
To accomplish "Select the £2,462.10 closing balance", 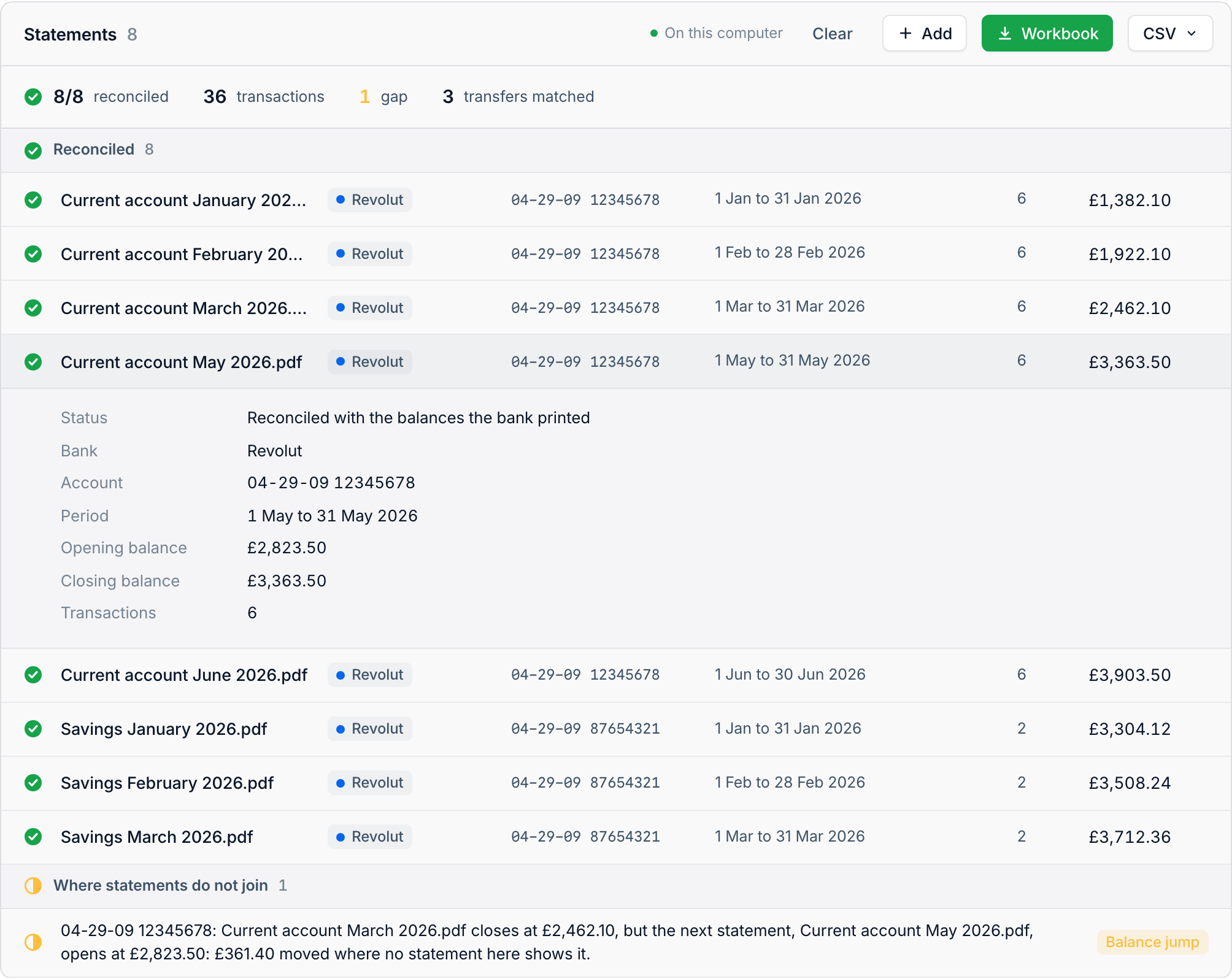I will click(x=1130, y=308).
